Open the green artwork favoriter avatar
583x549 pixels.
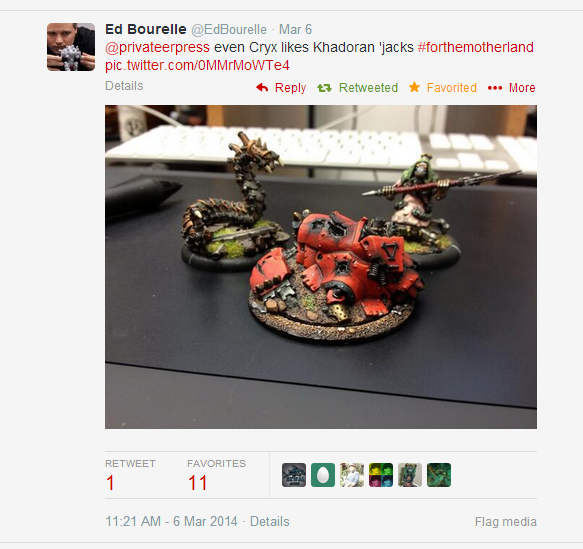(x=439, y=475)
